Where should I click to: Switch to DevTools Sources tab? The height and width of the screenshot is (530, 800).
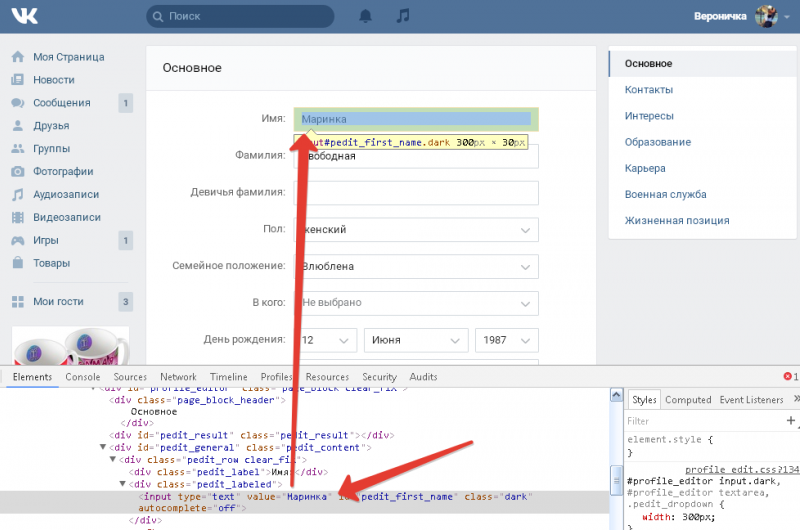130,377
